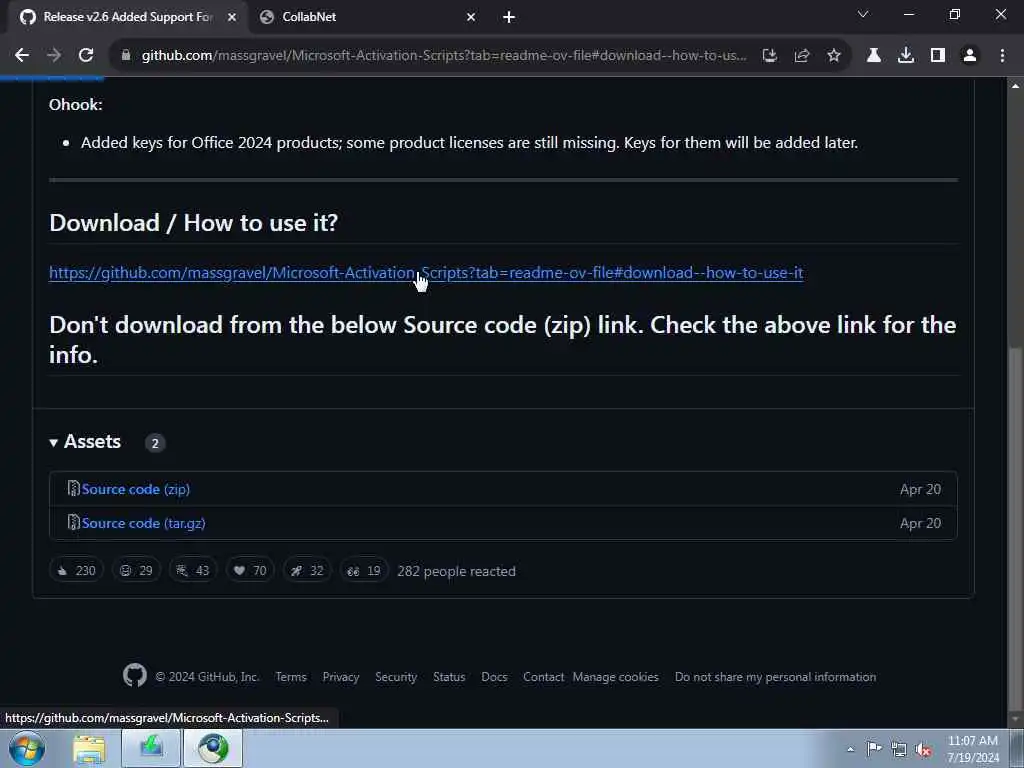Click the heart reaction (70)
The width and height of the screenshot is (1024, 768).
(x=249, y=571)
